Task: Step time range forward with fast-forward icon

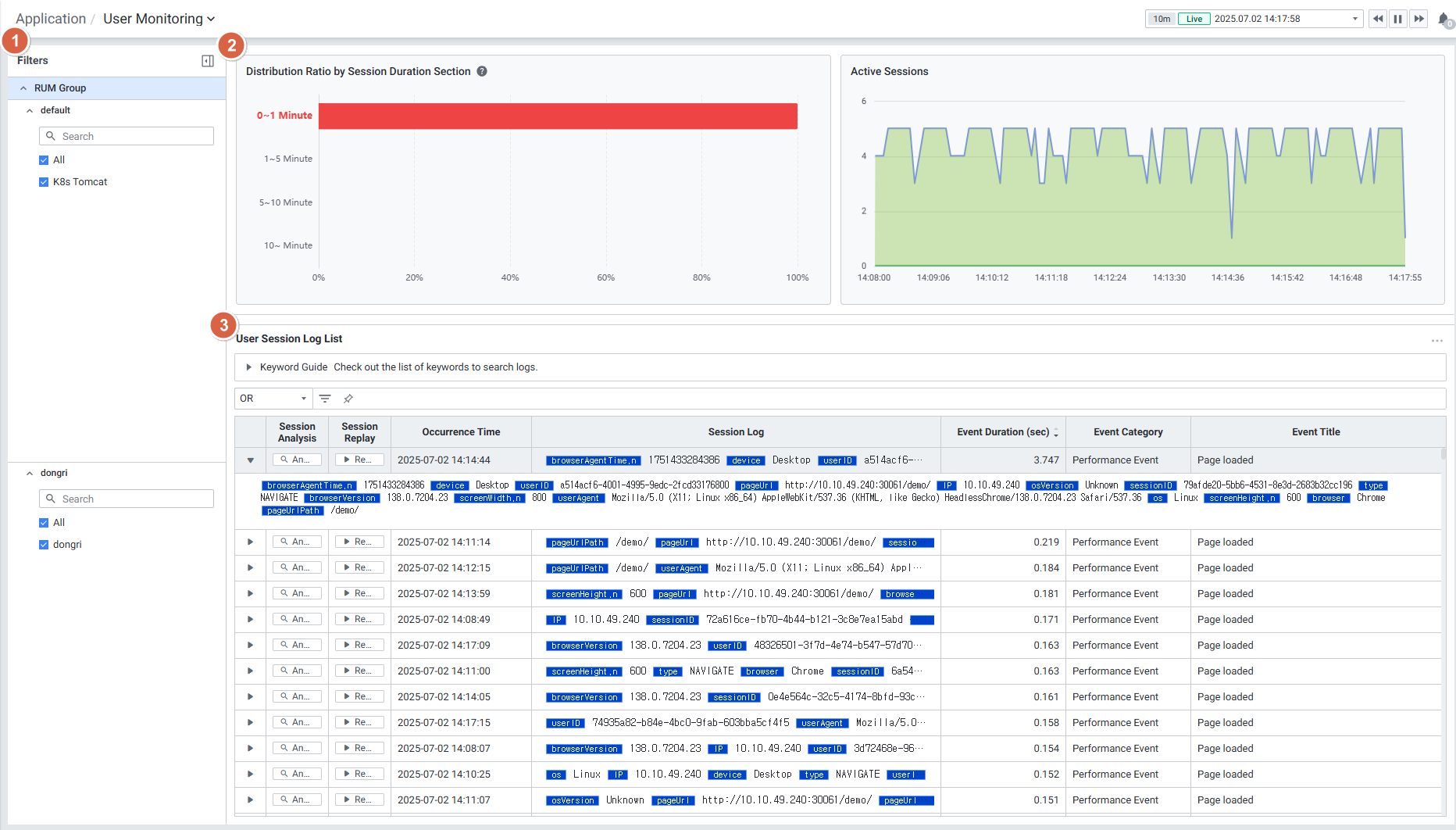Action: pyautogui.click(x=1419, y=19)
